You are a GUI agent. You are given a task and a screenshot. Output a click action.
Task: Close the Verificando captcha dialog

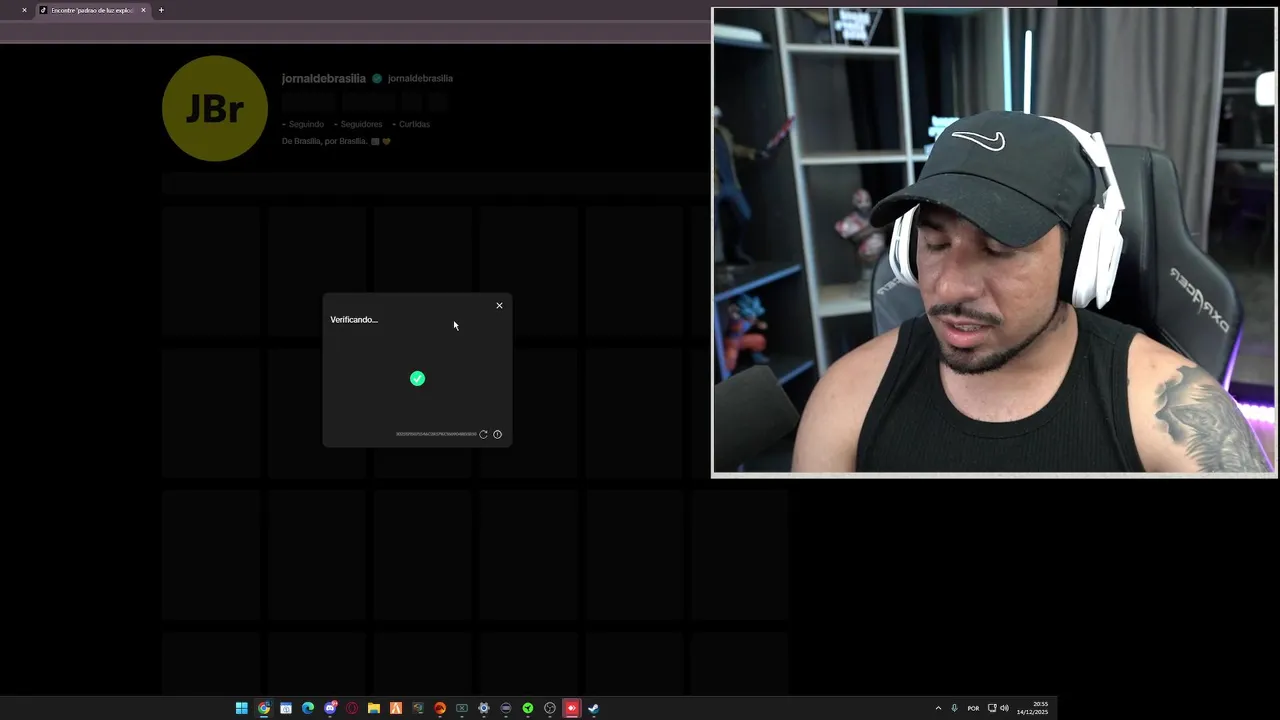[x=499, y=305]
